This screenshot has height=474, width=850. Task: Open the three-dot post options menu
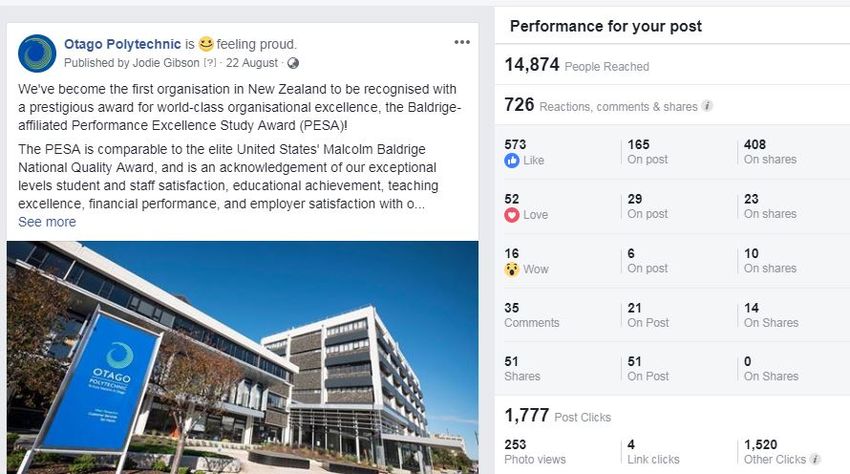tap(462, 42)
